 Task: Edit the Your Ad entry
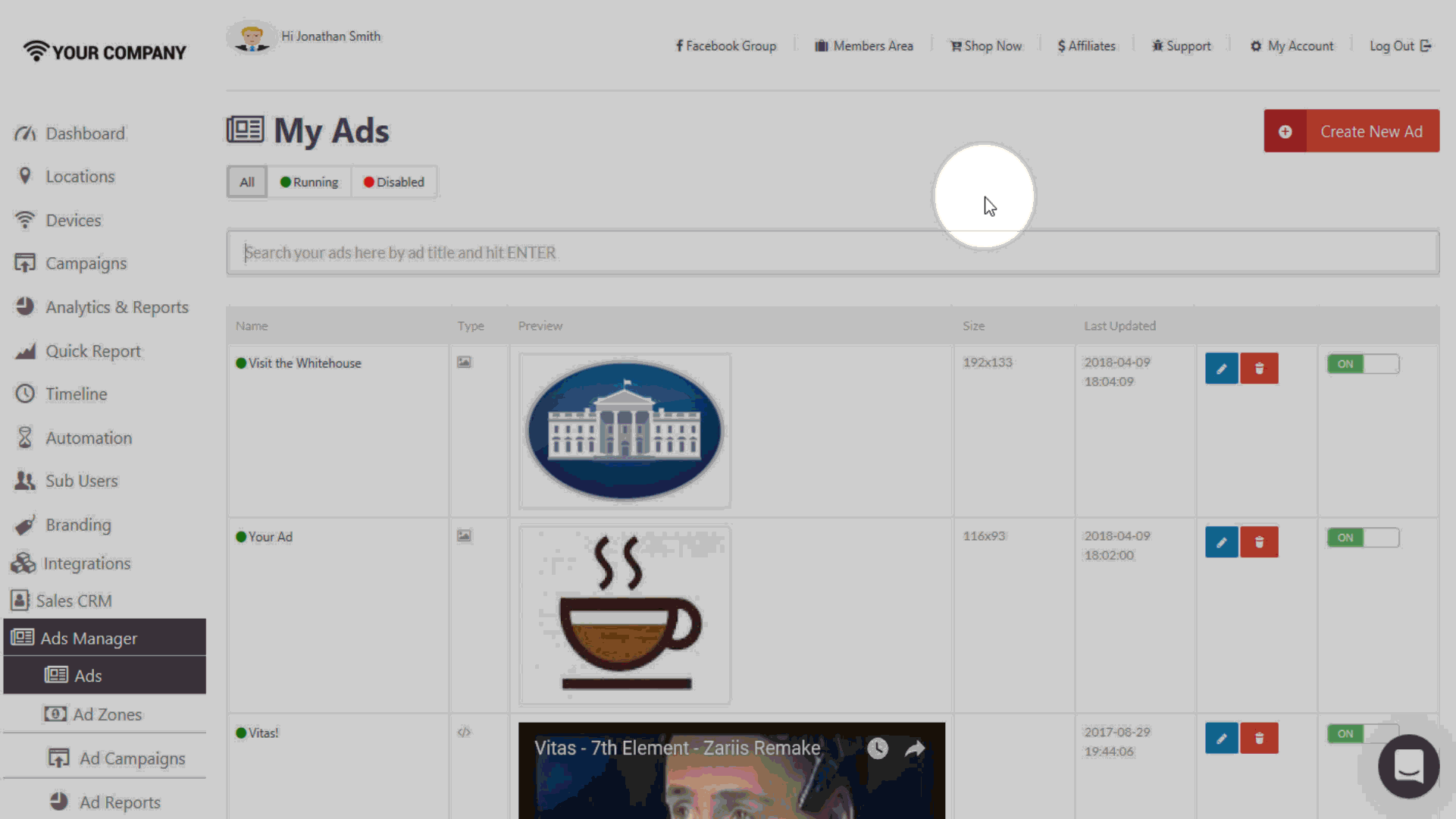[x=1222, y=542]
